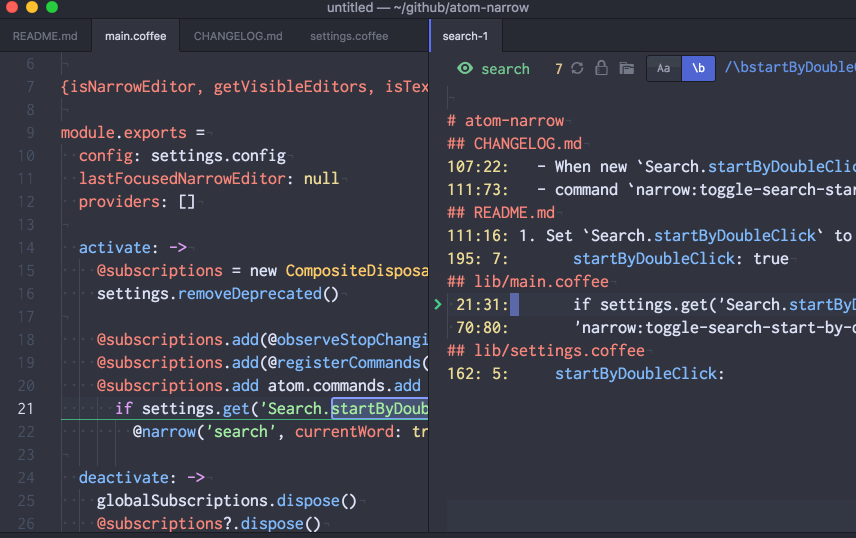Click 'providers: []' line
The width and height of the screenshot is (856, 538).
137,202
